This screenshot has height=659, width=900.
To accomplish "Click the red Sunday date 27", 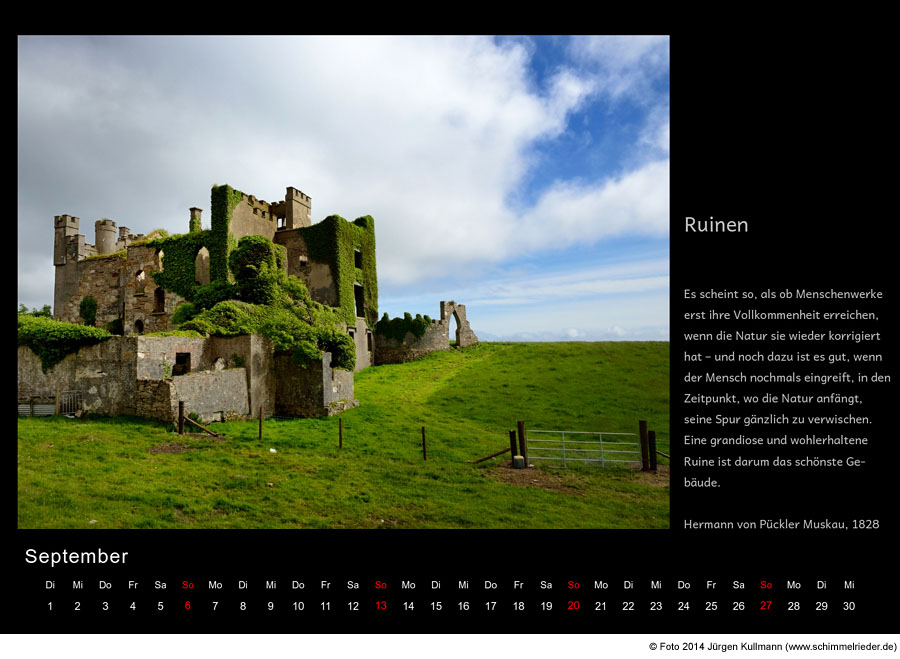I will (x=766, y=606).
